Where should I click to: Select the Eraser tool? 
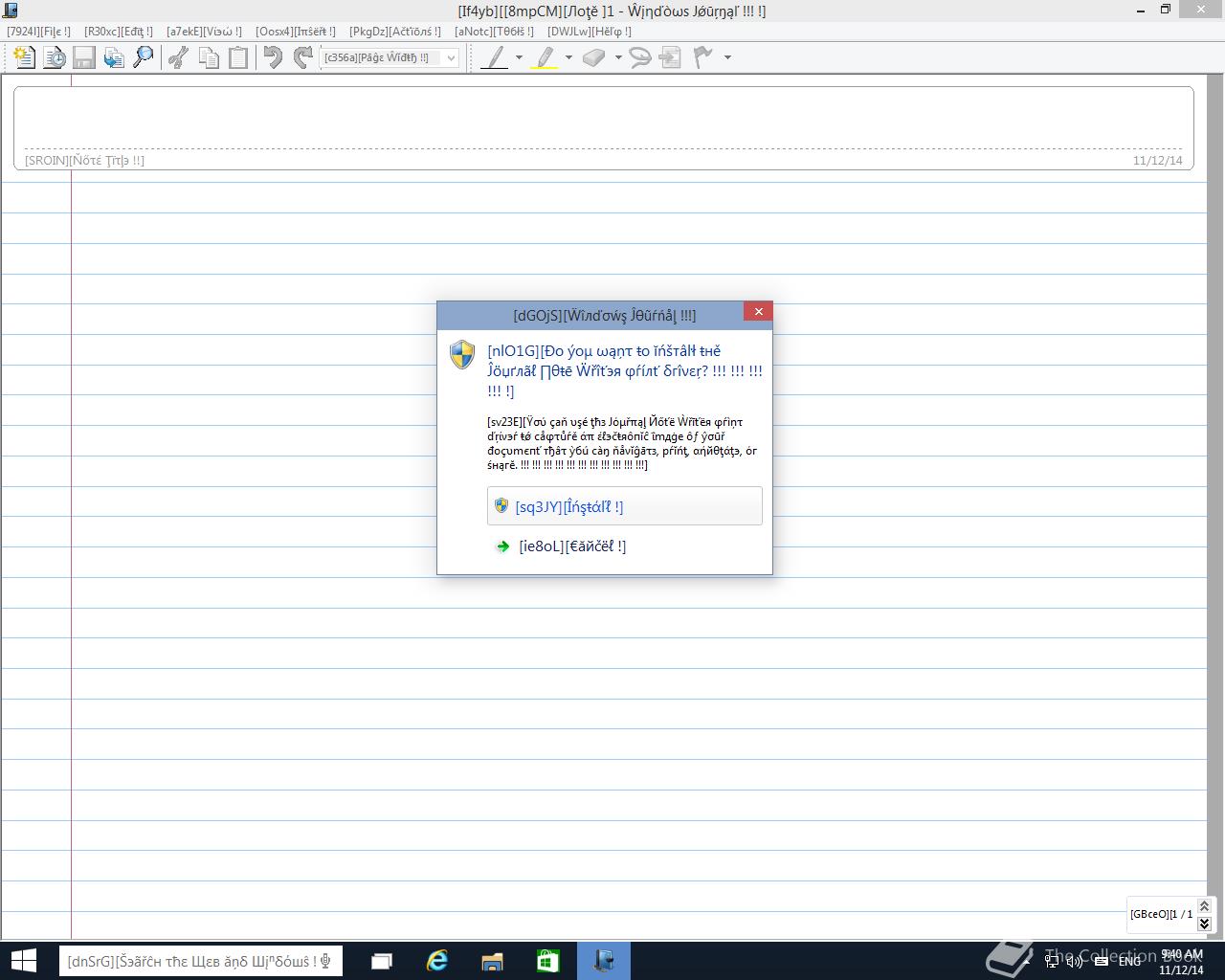[x=595, y=56]
